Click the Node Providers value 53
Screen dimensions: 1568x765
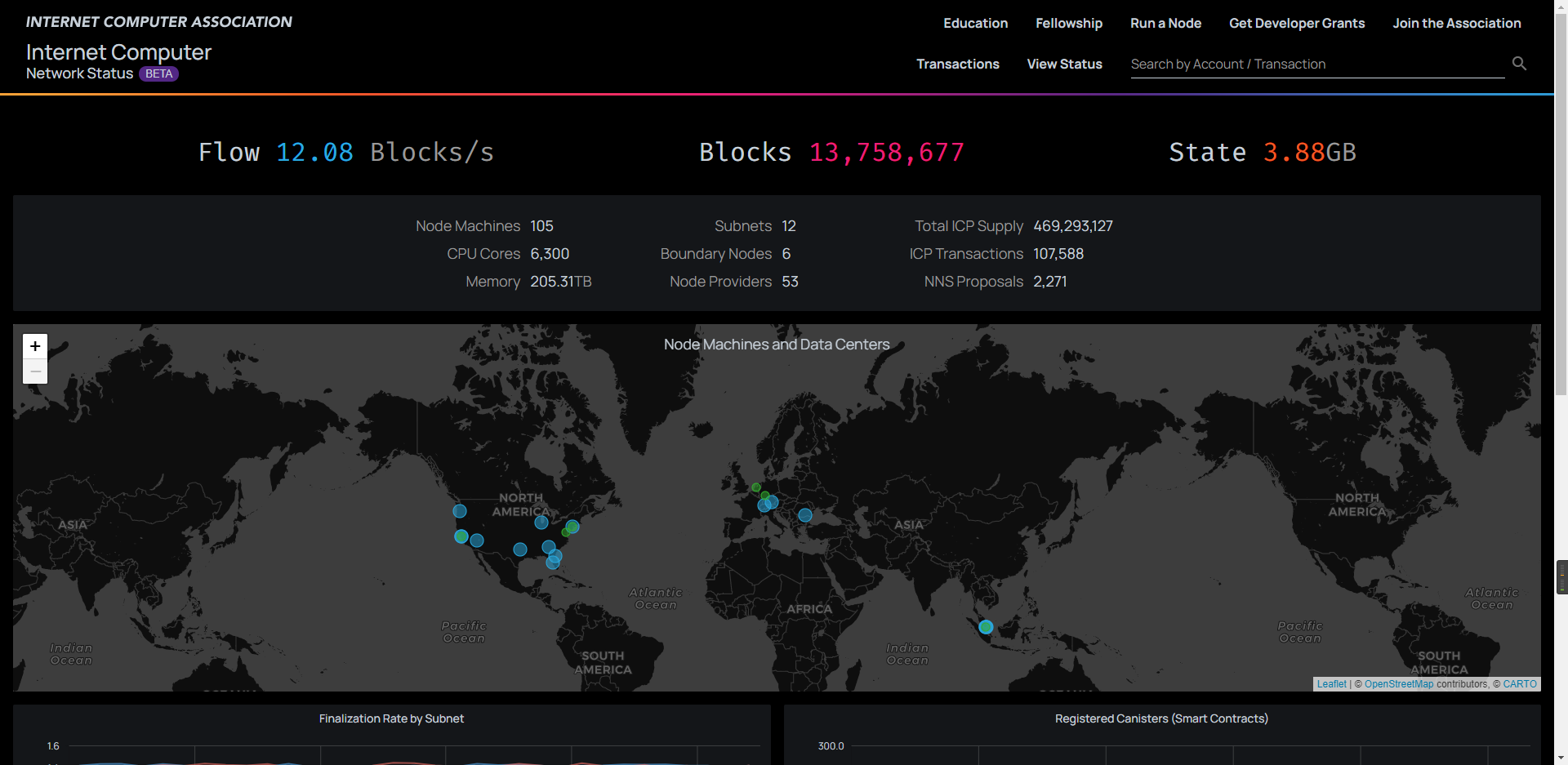click(790, 282)
